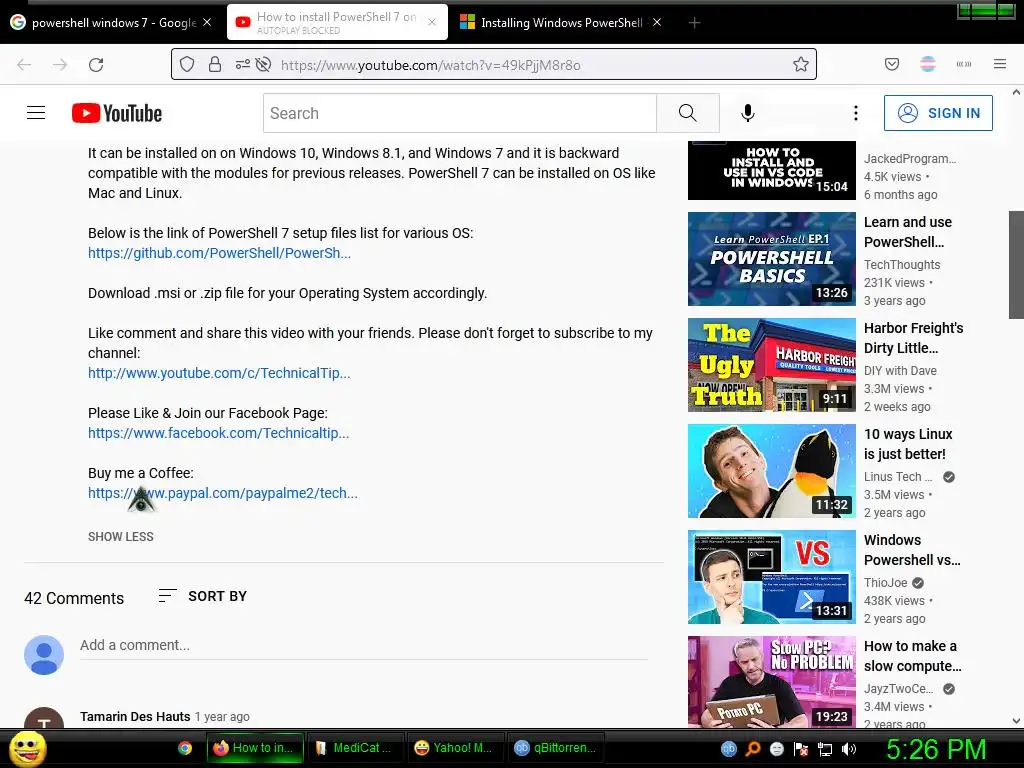Viewport: 1024px width, 768px height.
Task: Open the youtube.com/c/TechnicalTip channel link
Action: coord(219,374)
